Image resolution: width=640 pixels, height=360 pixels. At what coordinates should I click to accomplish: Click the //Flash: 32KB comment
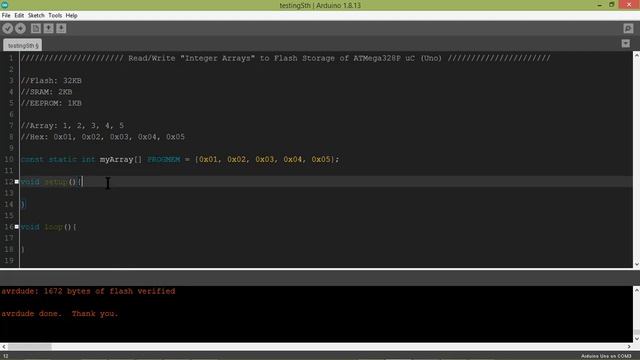51,80
